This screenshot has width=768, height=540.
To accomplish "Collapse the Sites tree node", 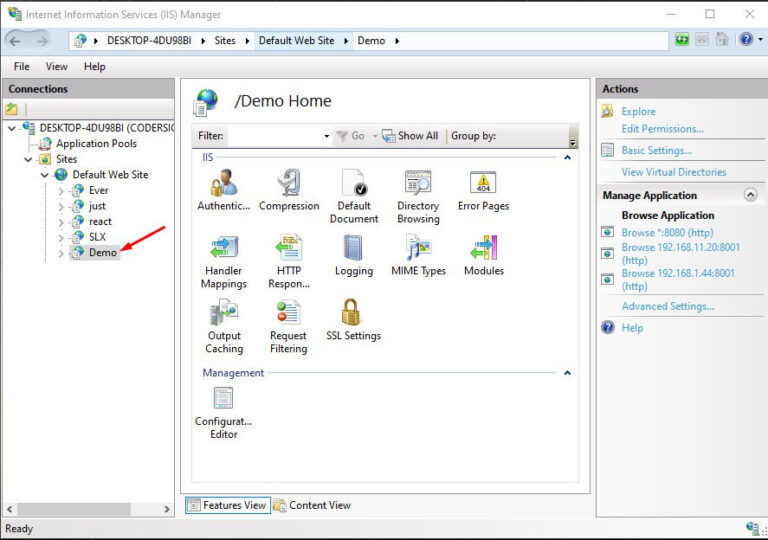I will tap(28, 159).
